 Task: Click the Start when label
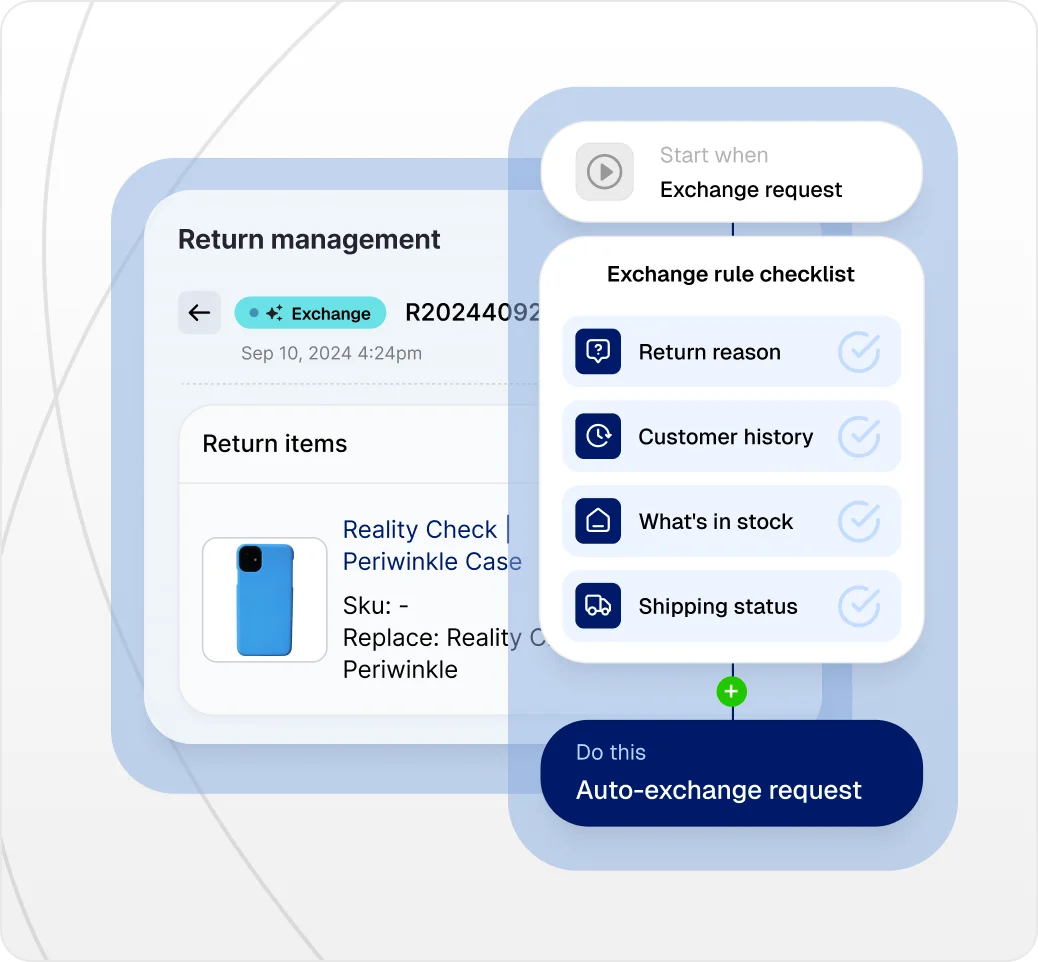714,155
